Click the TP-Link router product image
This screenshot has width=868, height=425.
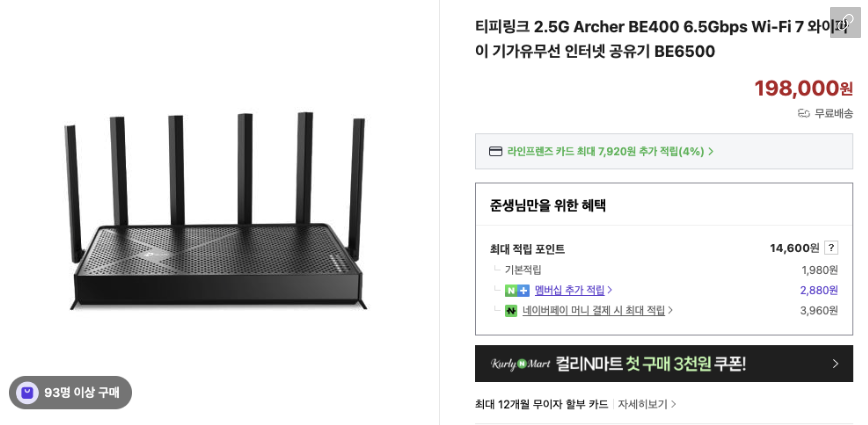click(217, 211)
